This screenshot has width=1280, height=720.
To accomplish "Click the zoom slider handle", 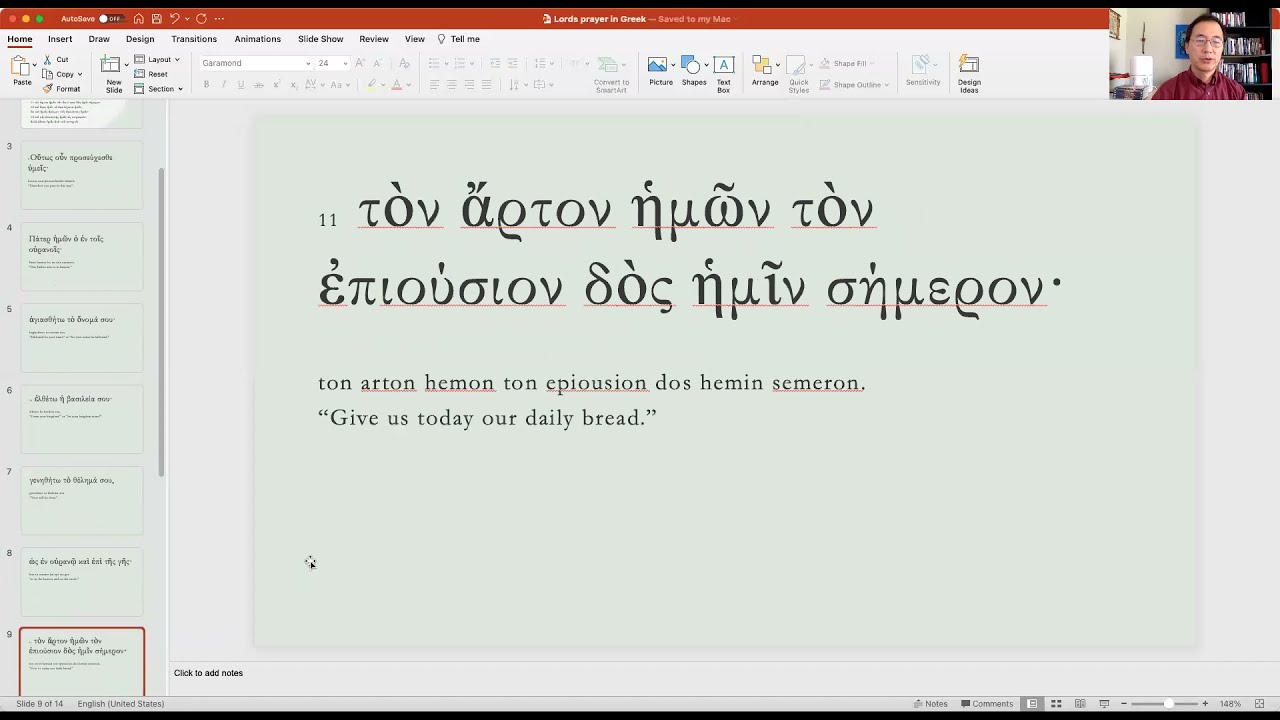I will [x=1167, y=704].
